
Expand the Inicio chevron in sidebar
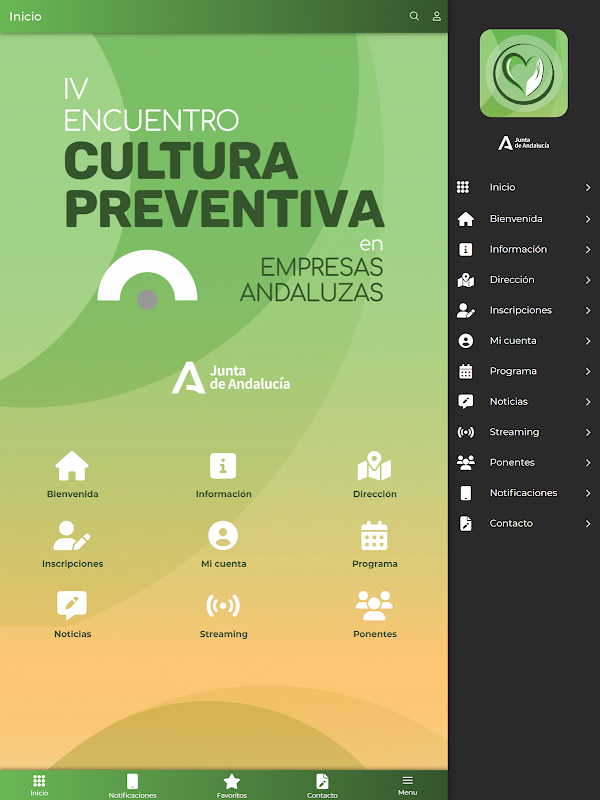click(x=588, y=188)
